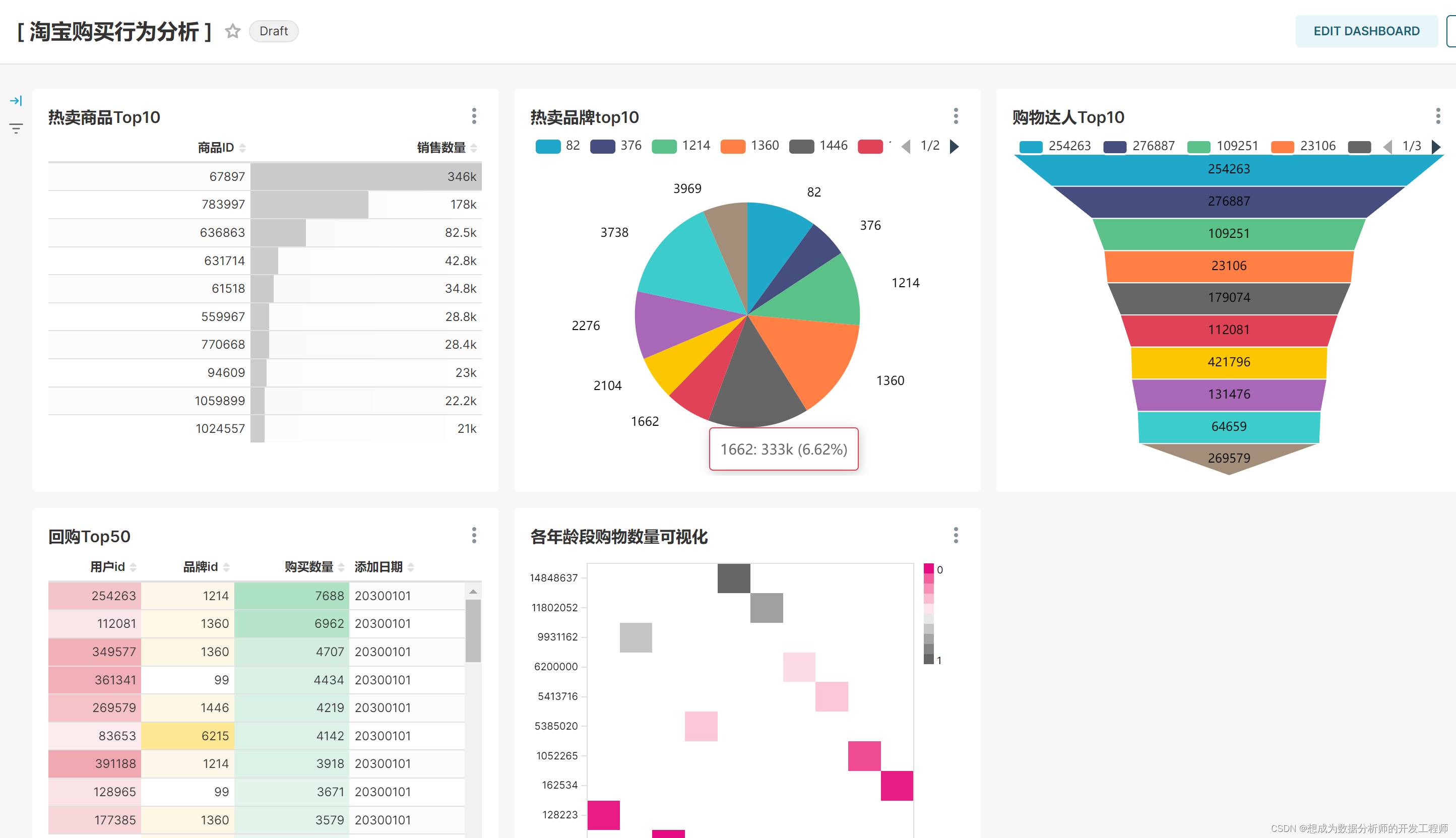Toggle user 23106 in the funnel legend
The image size is (1456, 838).
(x=1303, y=146)
